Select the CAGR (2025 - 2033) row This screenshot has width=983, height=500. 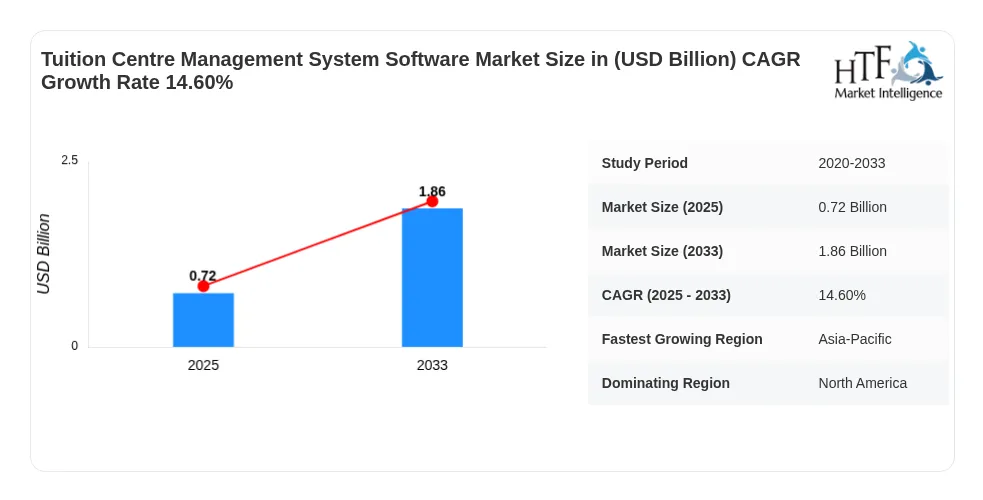coord(768,294)
